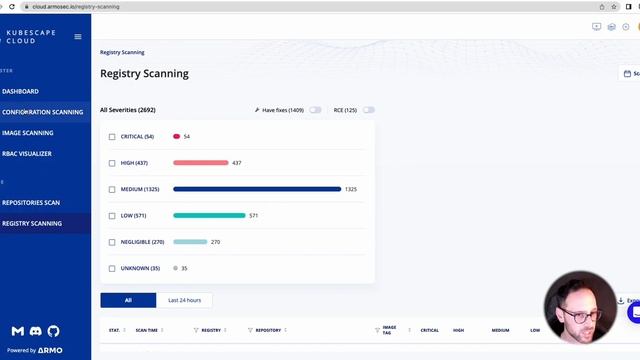The height and width of the screenshot is (360, 640).
Task: Click the hexagon box icon in header
Action: pos(611,27)
